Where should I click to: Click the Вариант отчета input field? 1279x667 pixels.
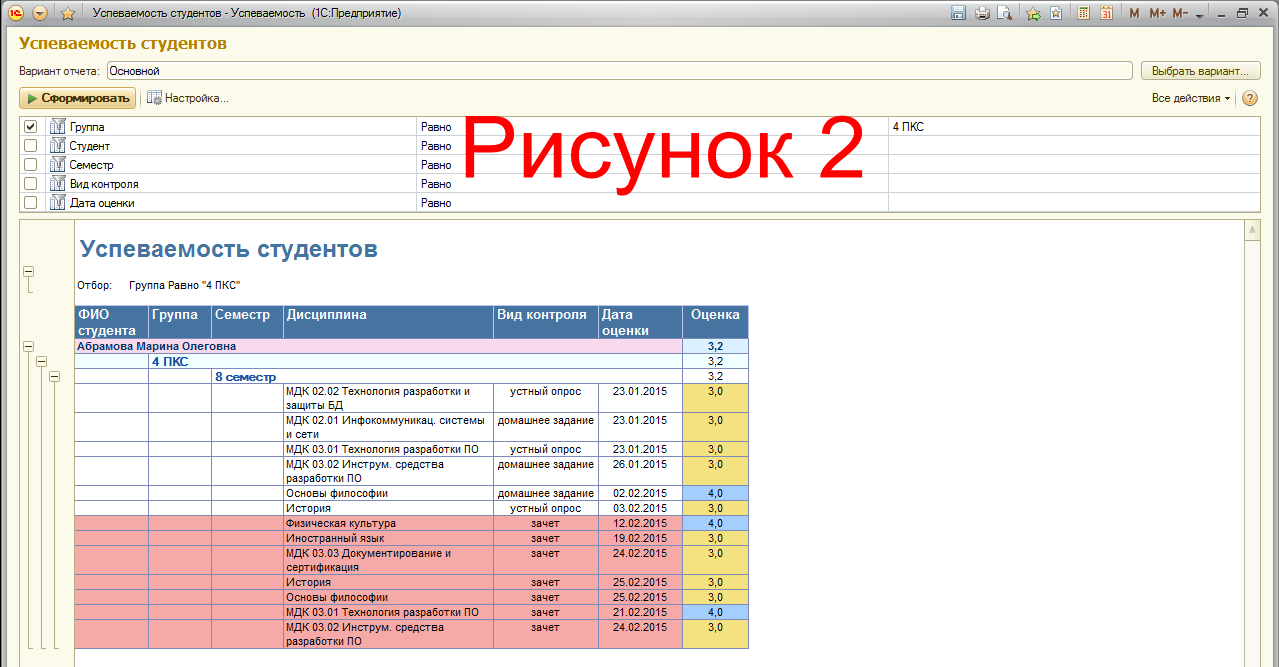coord(618,71)
